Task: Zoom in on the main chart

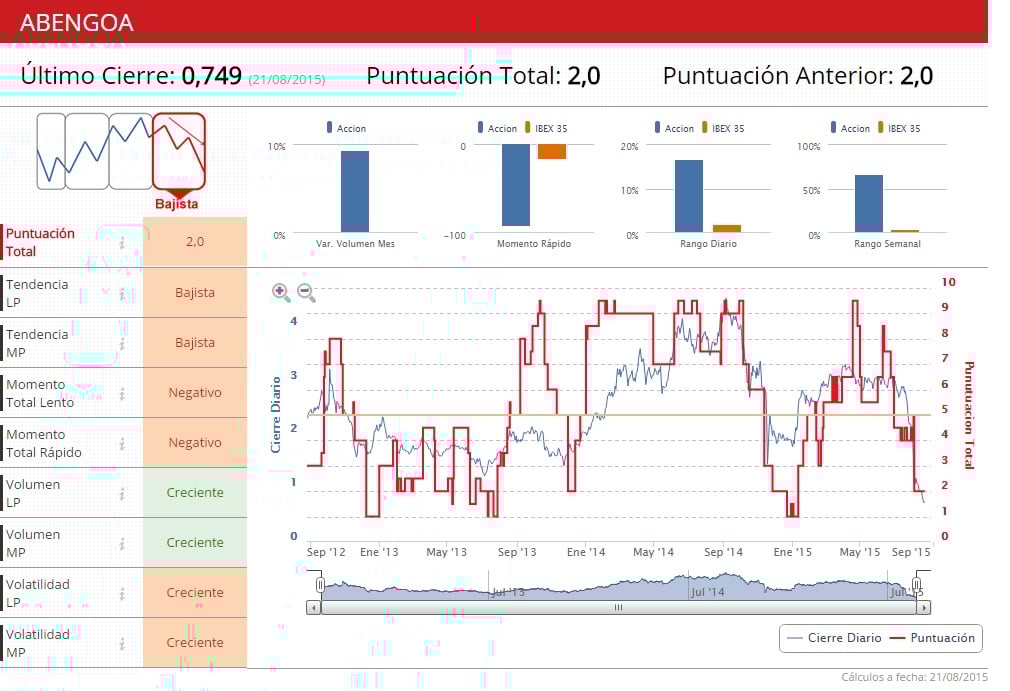Action: (x=281, y=292)
